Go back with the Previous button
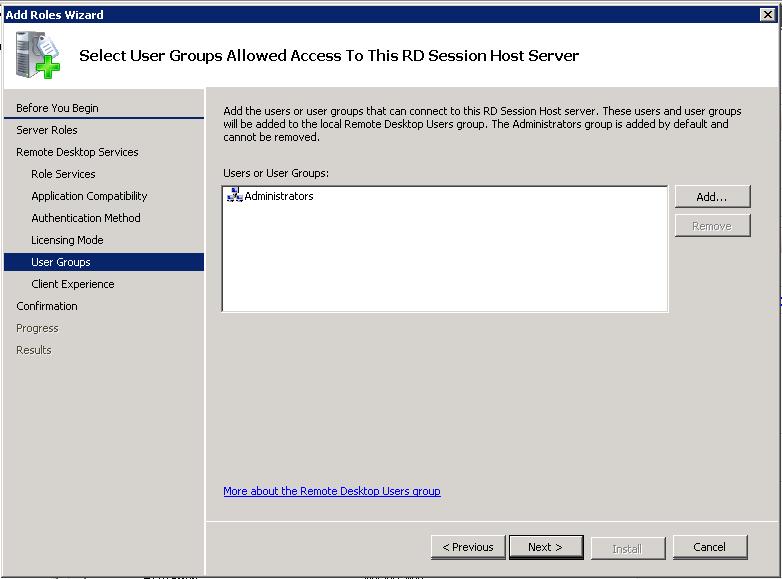782x579 pixels. 468,547
